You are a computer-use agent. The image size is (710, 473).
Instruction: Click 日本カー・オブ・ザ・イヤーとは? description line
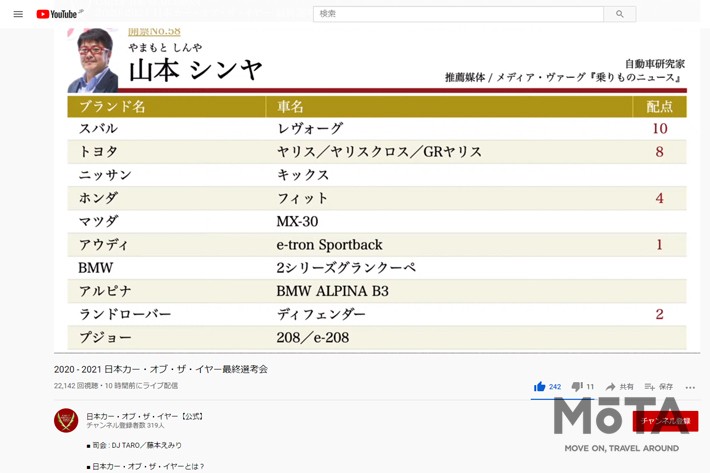pyautogui.click(x=145, y=466)
